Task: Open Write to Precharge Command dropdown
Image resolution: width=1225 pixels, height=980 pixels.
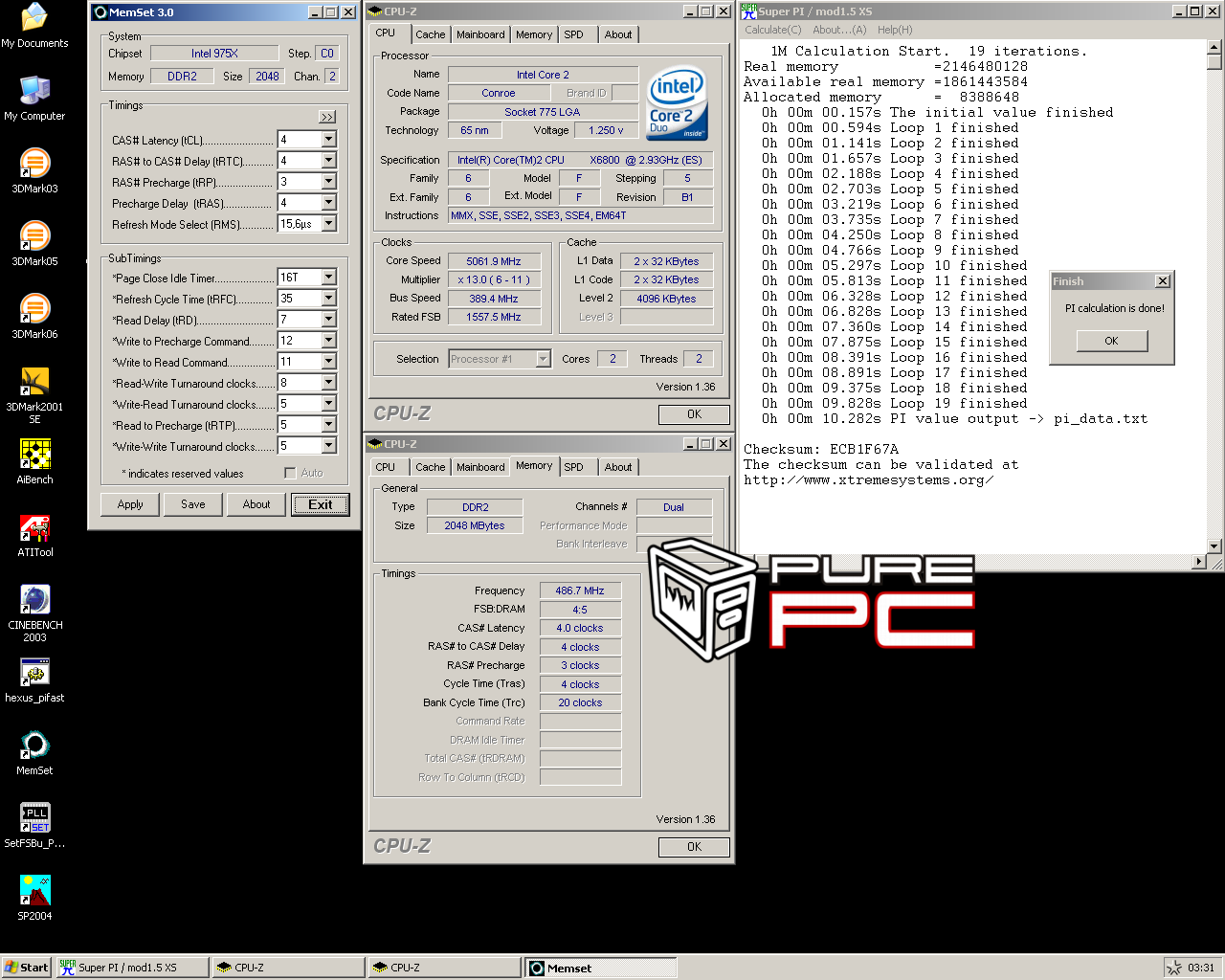Action: [x=329, y=341]
